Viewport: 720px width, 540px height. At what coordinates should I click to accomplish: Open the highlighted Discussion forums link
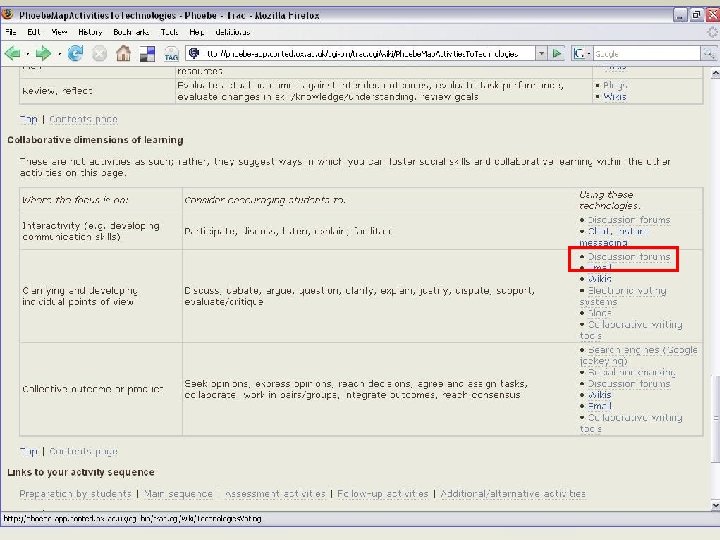pos(628,257)
